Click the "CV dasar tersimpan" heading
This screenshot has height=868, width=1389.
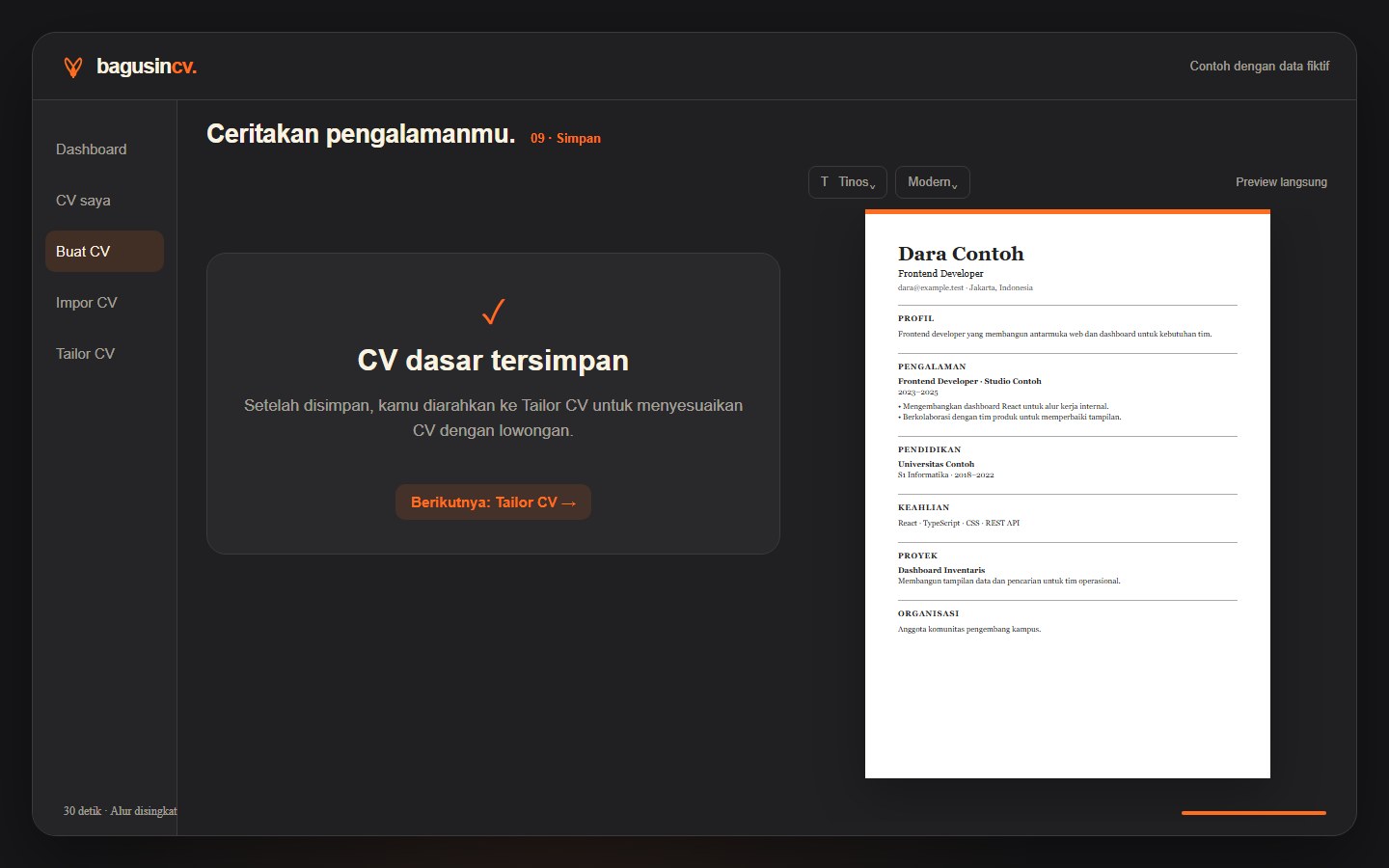point(493,361)
